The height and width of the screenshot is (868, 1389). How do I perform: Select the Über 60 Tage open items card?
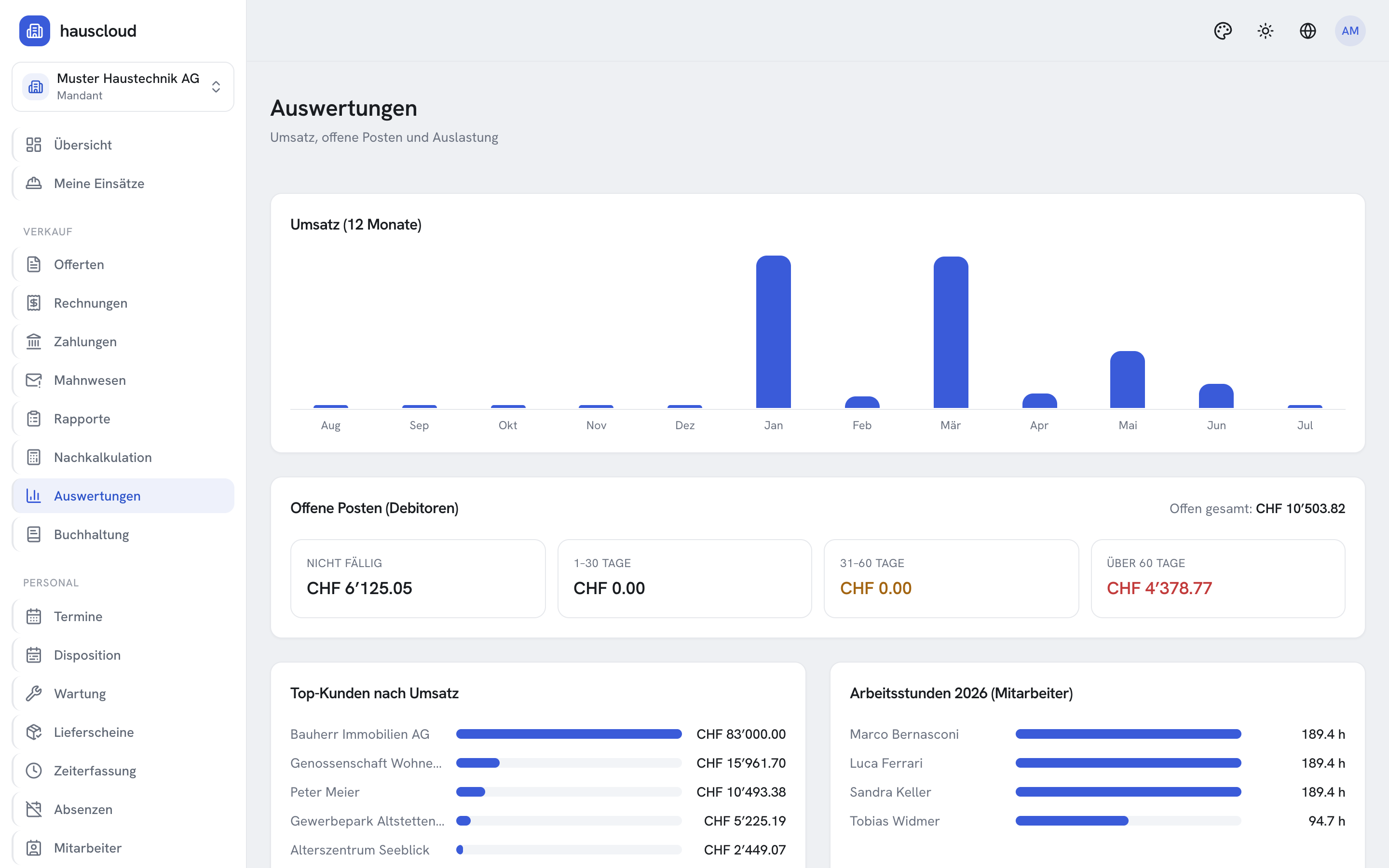[1217, 578]
